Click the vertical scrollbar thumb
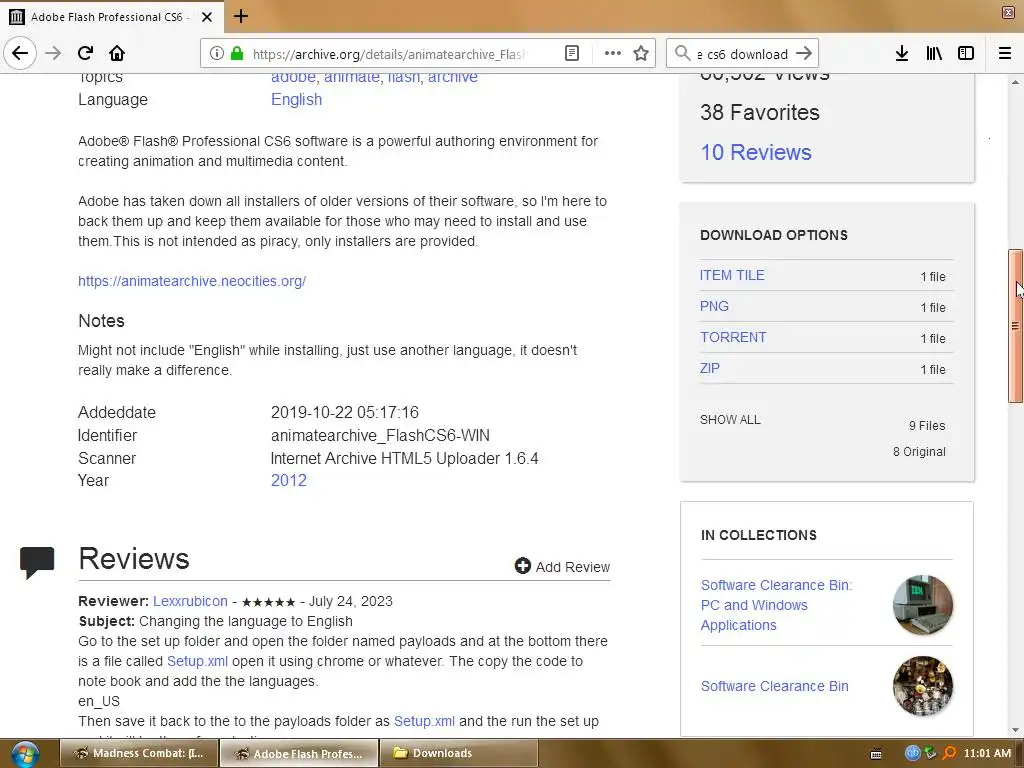 [x=1016, y=325]
